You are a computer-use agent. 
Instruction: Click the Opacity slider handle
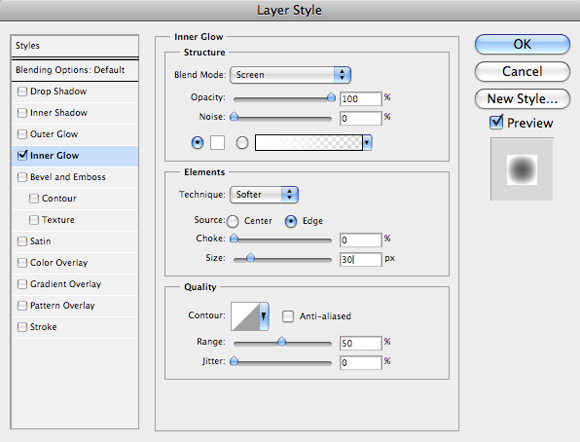[x=331, y=97]
